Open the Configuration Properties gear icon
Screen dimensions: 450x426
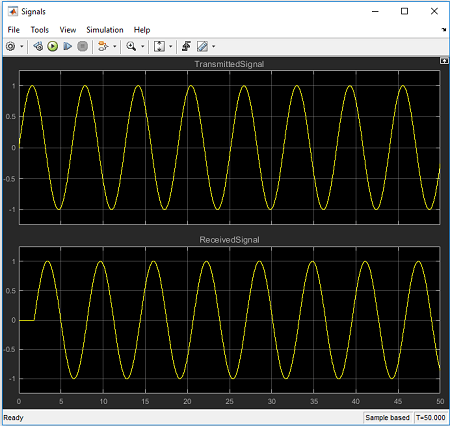tap(11, 46)
